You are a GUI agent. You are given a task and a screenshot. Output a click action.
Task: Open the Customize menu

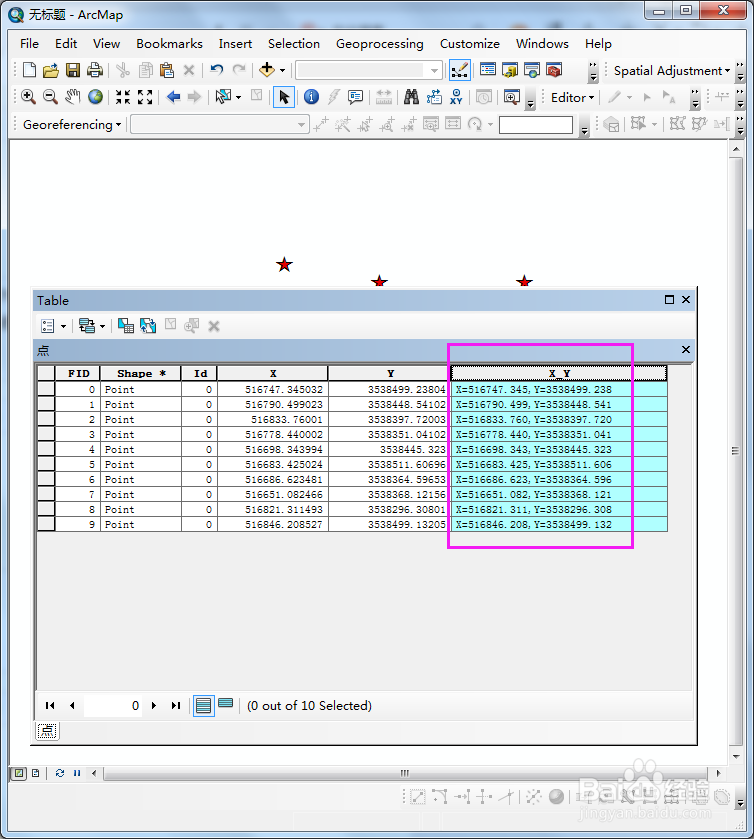coord(470,43)
